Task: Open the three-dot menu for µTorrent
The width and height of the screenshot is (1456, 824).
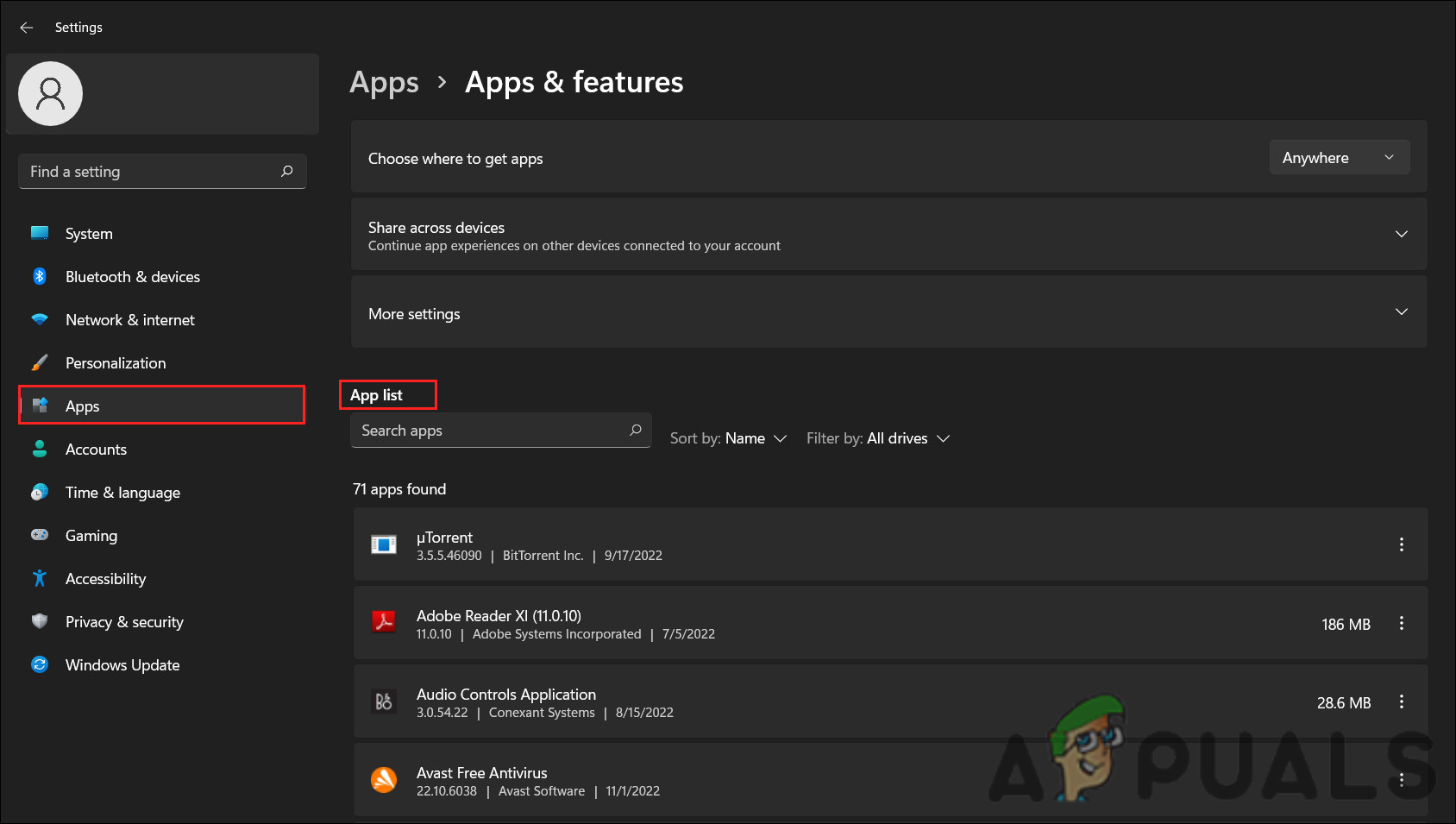Action: click(1401, 544)
